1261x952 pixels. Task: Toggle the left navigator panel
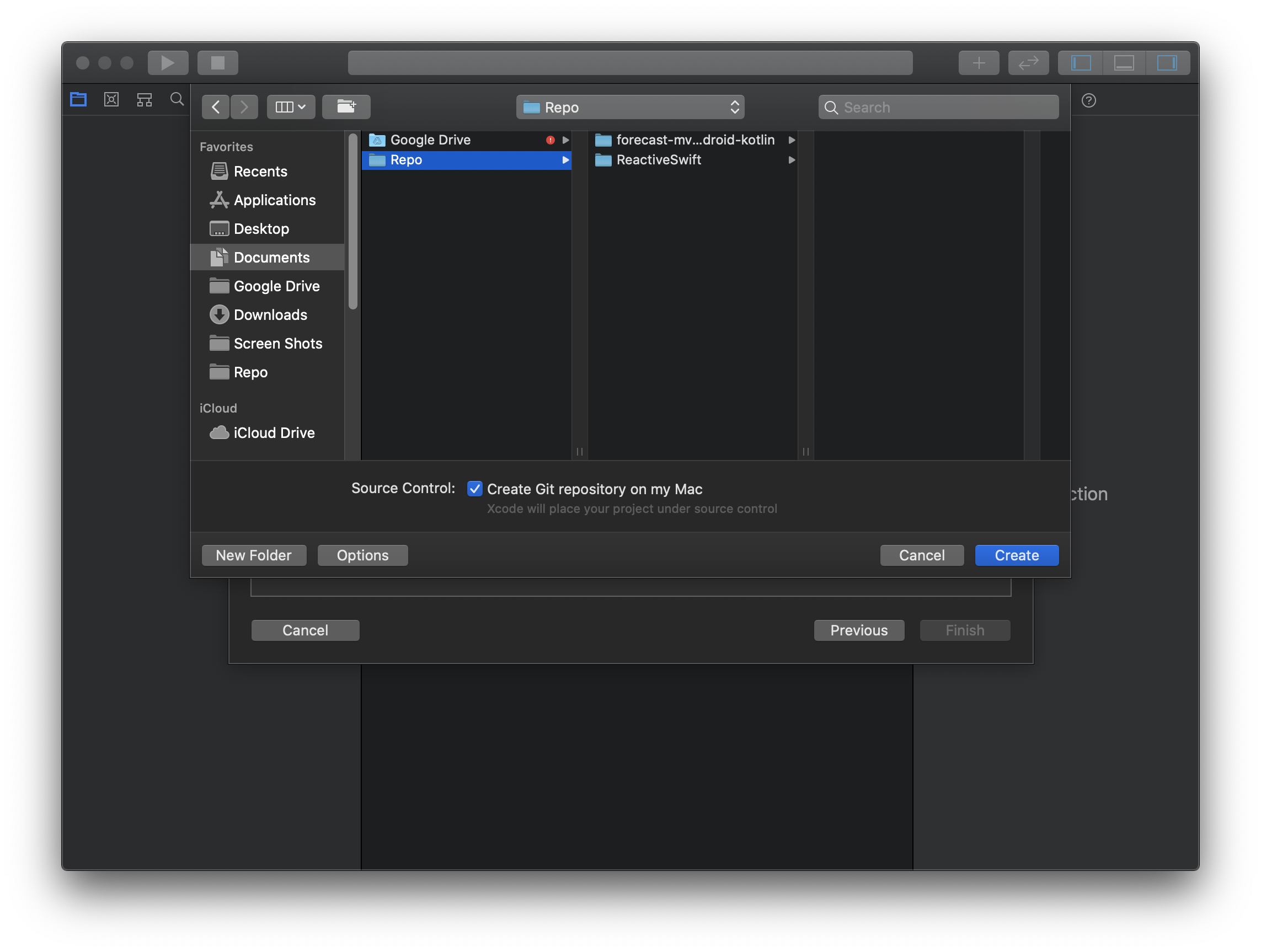(x=1080, y=63)
